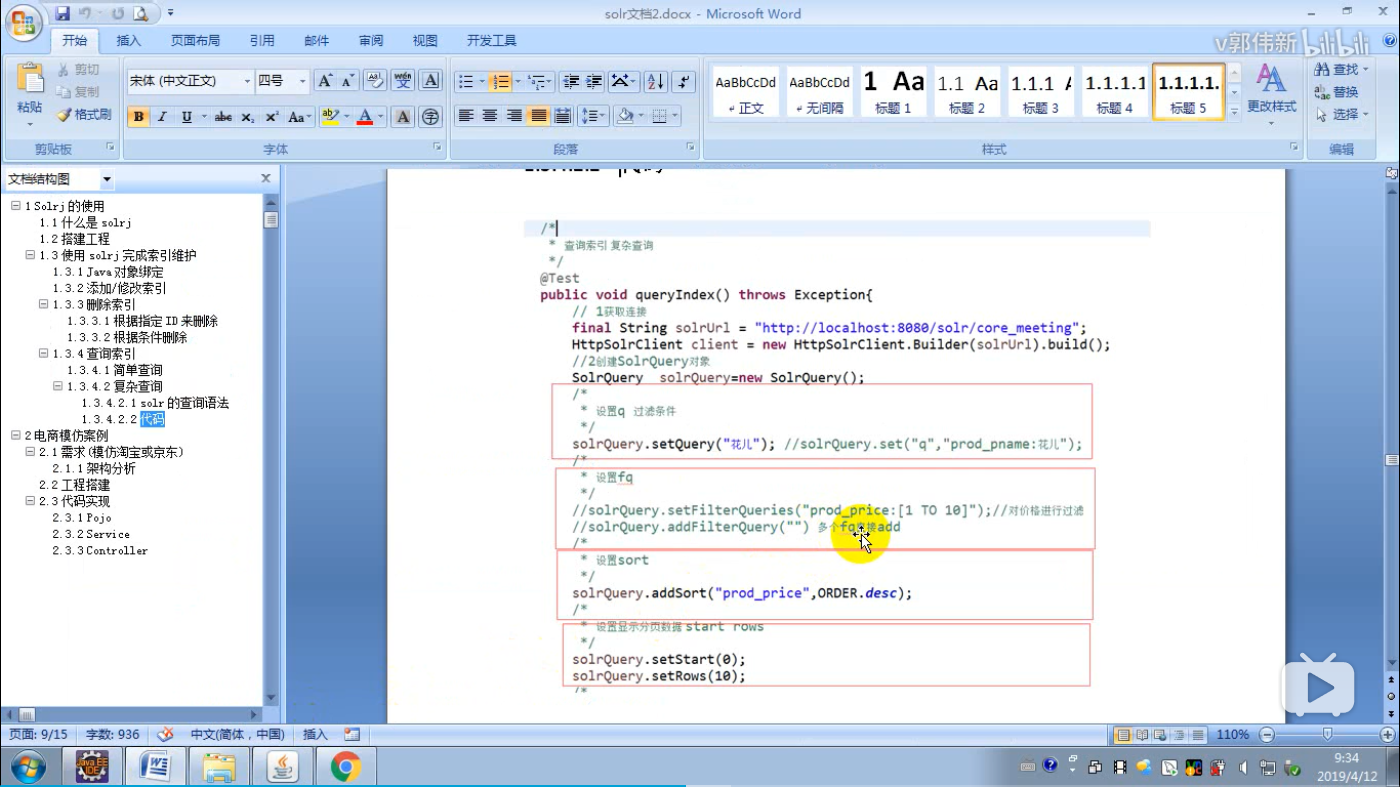Toggle Bold formatting
1400x787 pixels.
(138, 117)
